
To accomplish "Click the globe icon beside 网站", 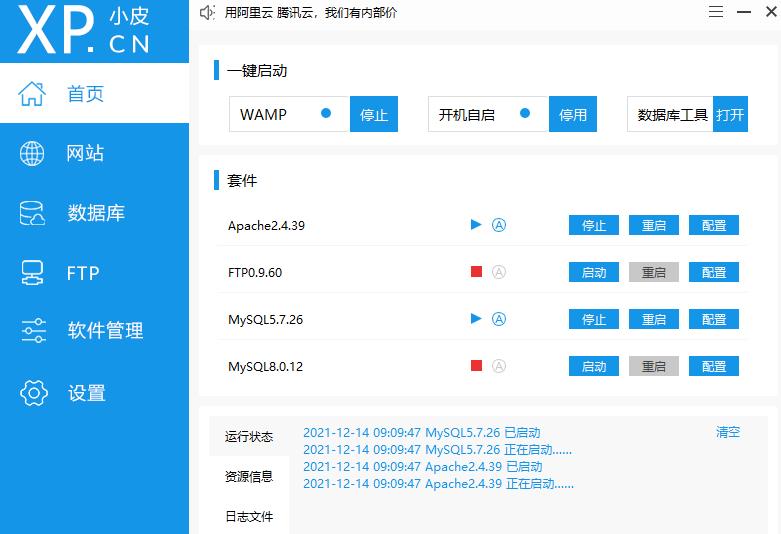I will (32, 153).
